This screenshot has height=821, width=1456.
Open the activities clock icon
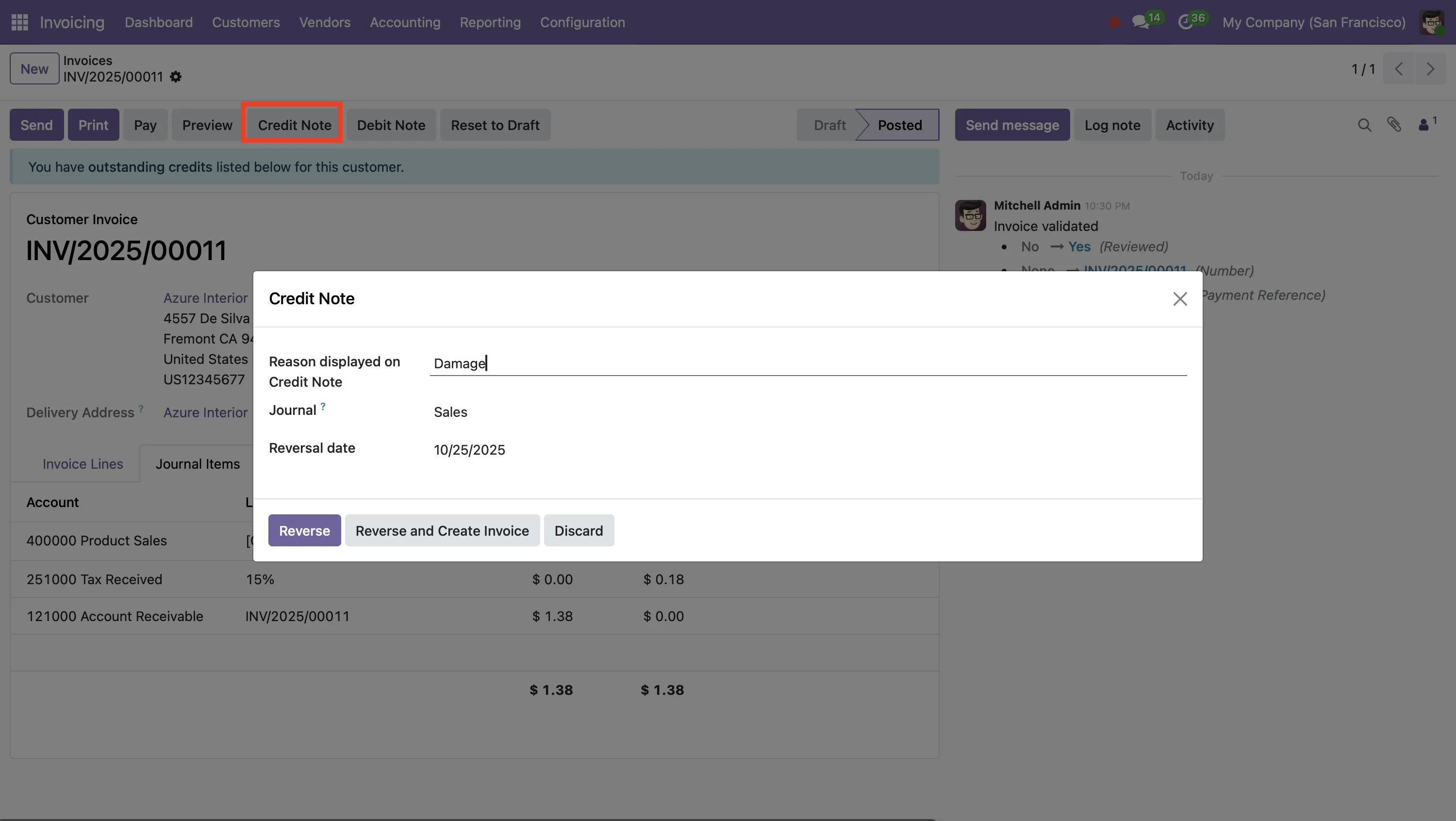coord(1185,22)
